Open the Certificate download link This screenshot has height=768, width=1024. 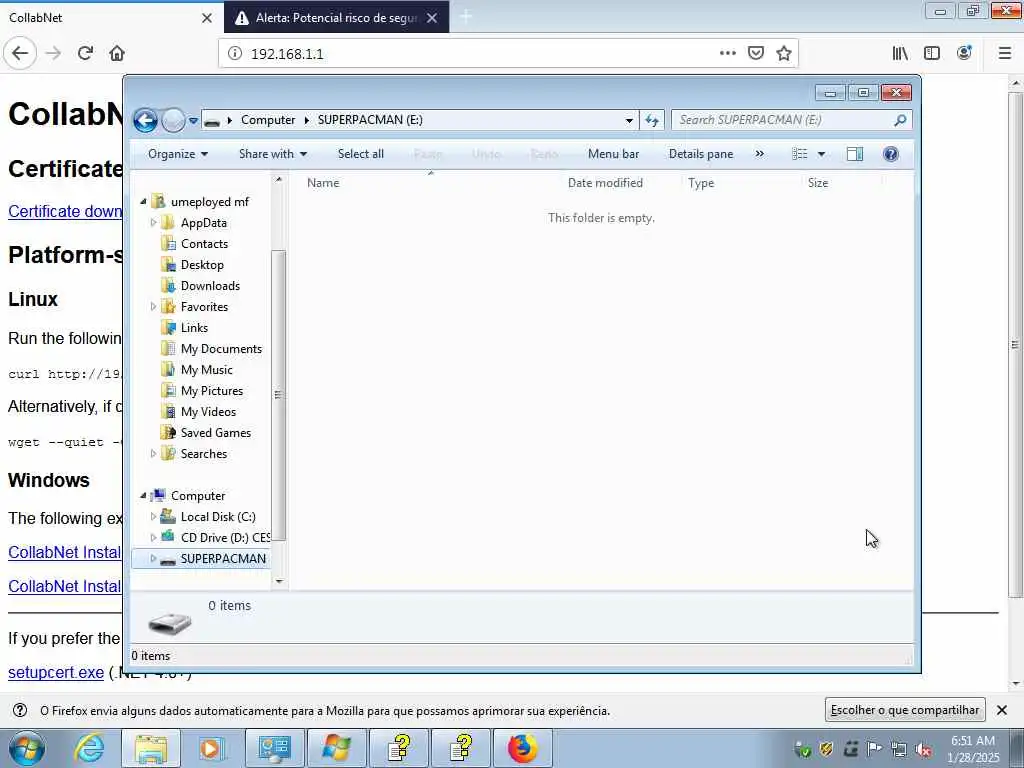coord(65,212)
